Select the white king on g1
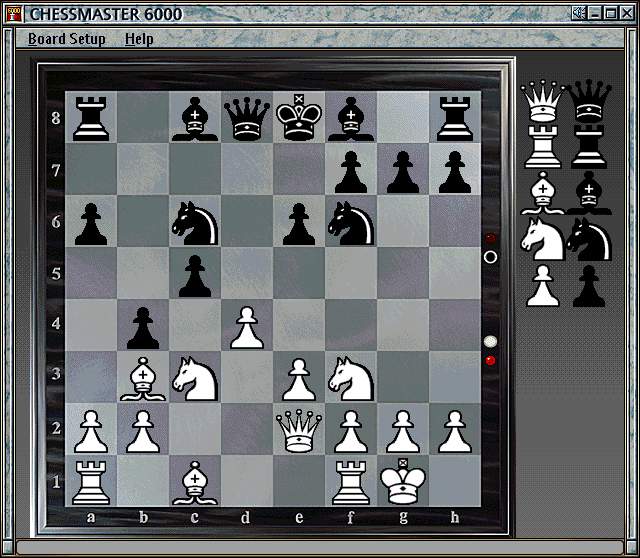 click(x=403, y=482)
